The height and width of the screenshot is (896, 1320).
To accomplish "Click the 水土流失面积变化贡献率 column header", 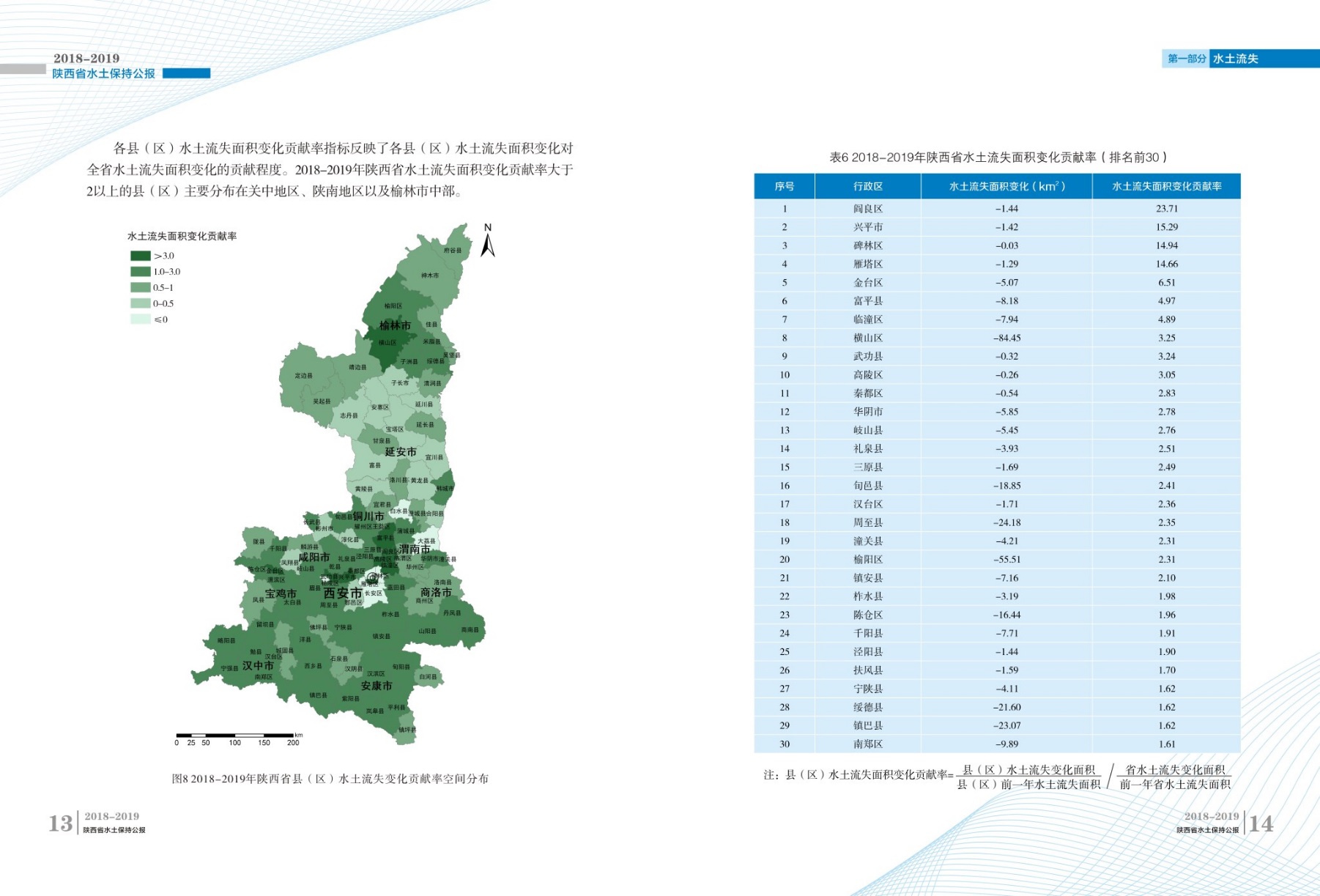I will 1166,187.
